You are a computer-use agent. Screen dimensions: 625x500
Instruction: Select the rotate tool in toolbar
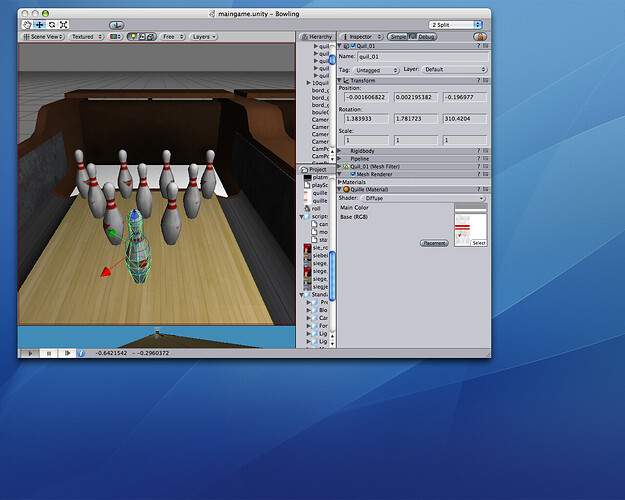click(51, 24)
